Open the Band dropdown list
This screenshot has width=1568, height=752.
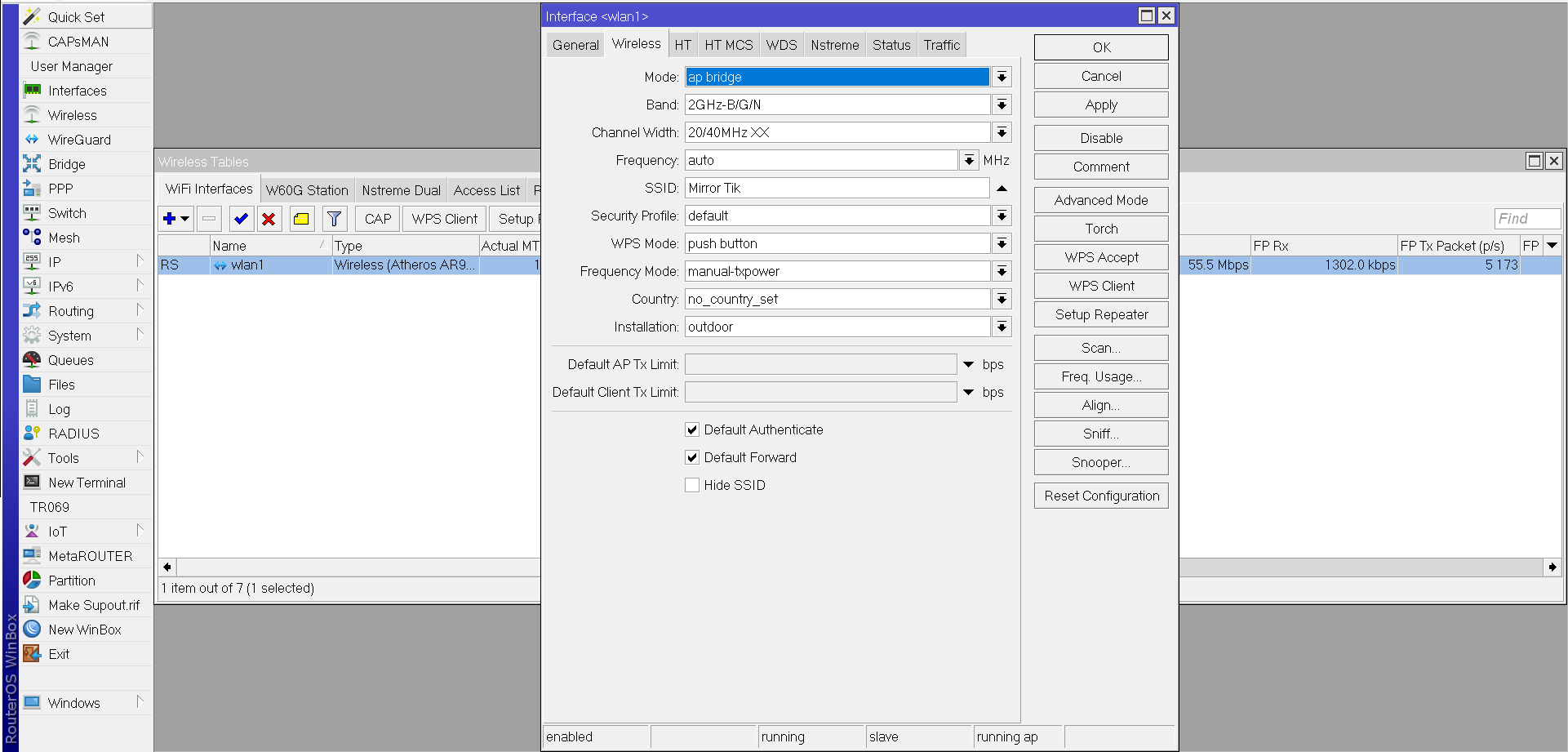pyautogui.click(x=1002, y=105)
